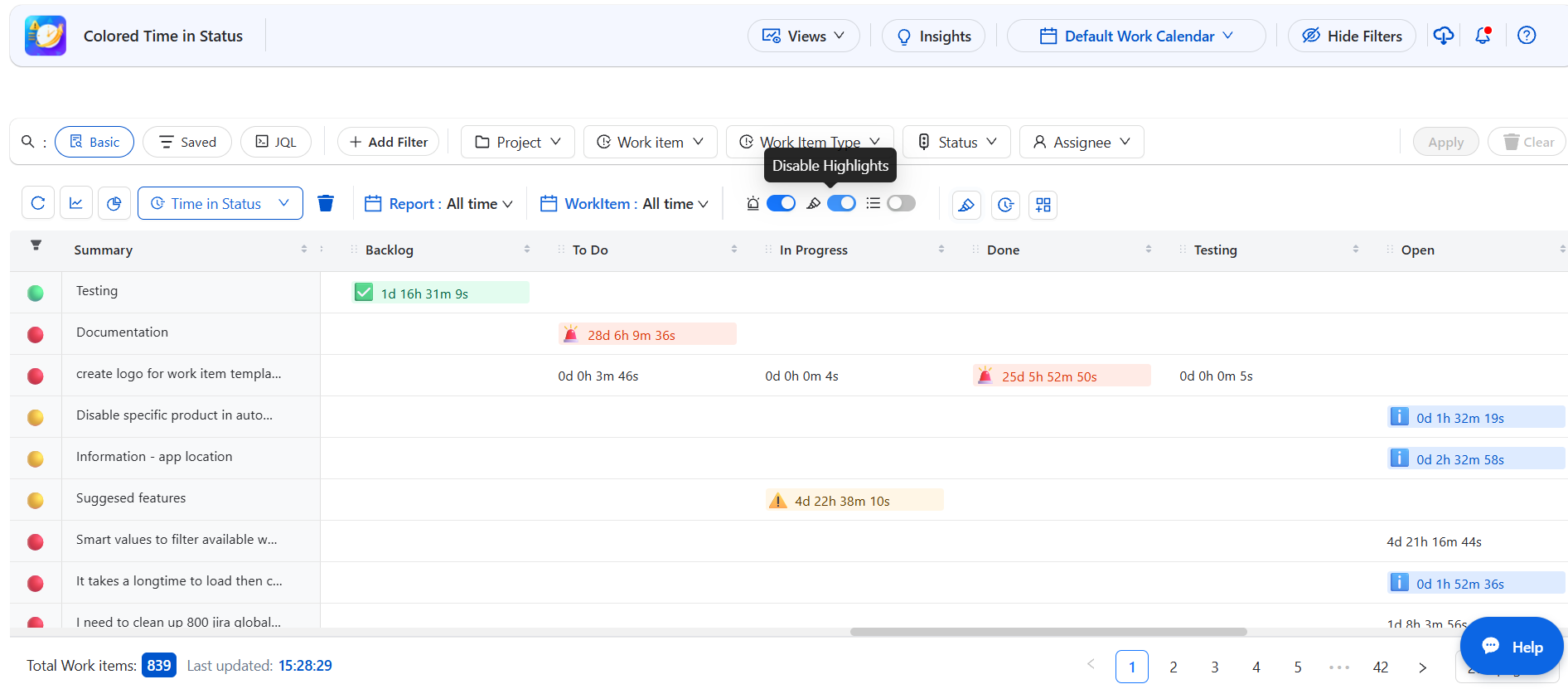Click the search magnifier icon
This screenshot has height=689, width=1568.
(x=28, y=142)
